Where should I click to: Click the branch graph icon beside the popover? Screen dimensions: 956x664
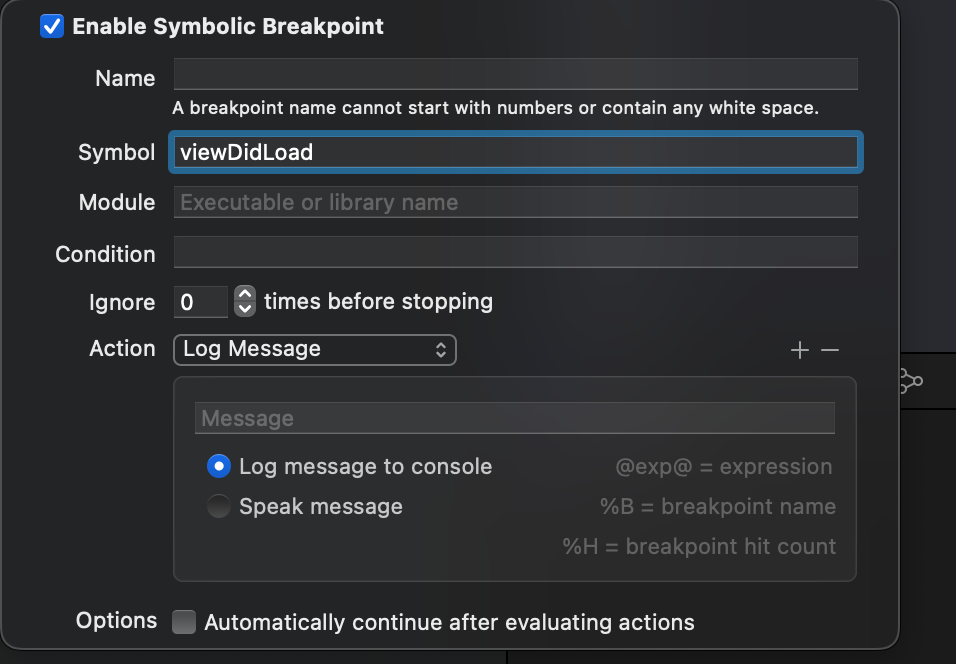tap(911, 381)
